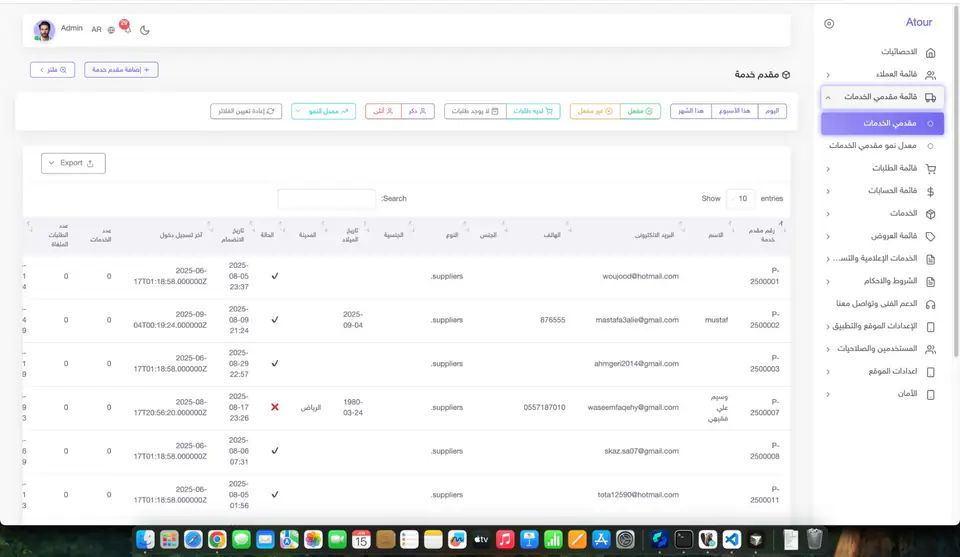Click the فلتر filter button
This screenshot has width=960, height=557.
53,70
